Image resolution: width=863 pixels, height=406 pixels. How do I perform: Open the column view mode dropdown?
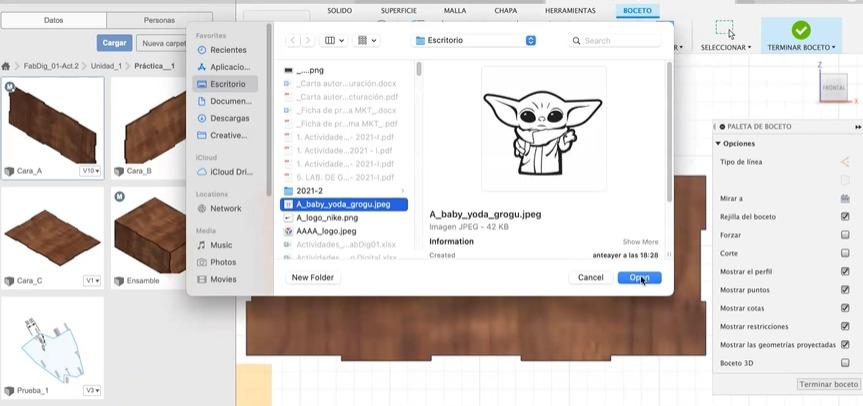(334, 40)
